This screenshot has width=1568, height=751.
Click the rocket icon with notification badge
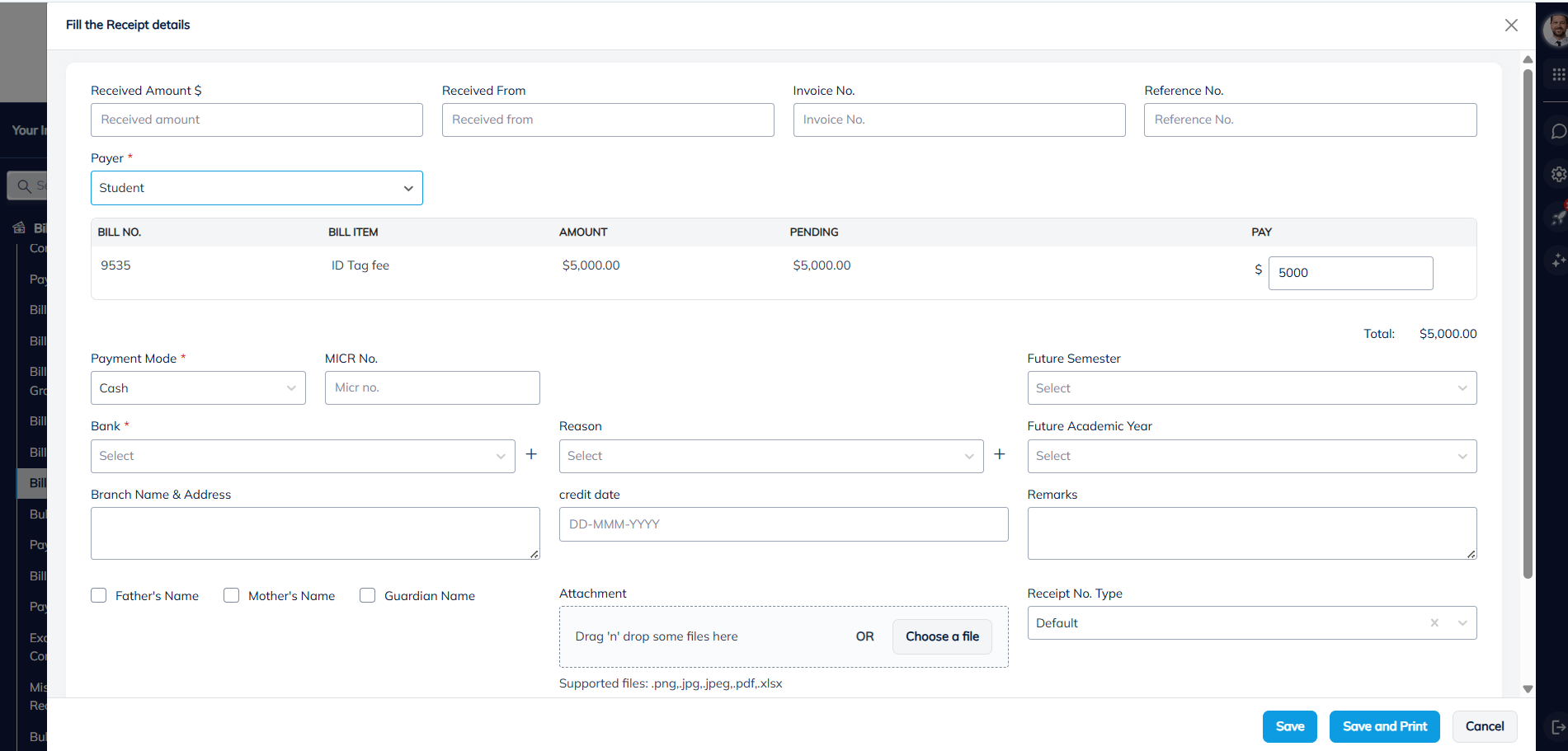tap(1557, 218)
